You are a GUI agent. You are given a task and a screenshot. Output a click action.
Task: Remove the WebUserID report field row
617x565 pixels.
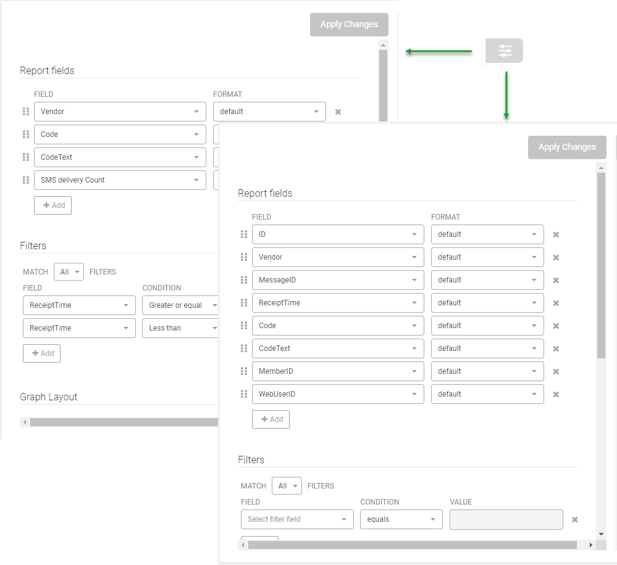pos(556,395)
